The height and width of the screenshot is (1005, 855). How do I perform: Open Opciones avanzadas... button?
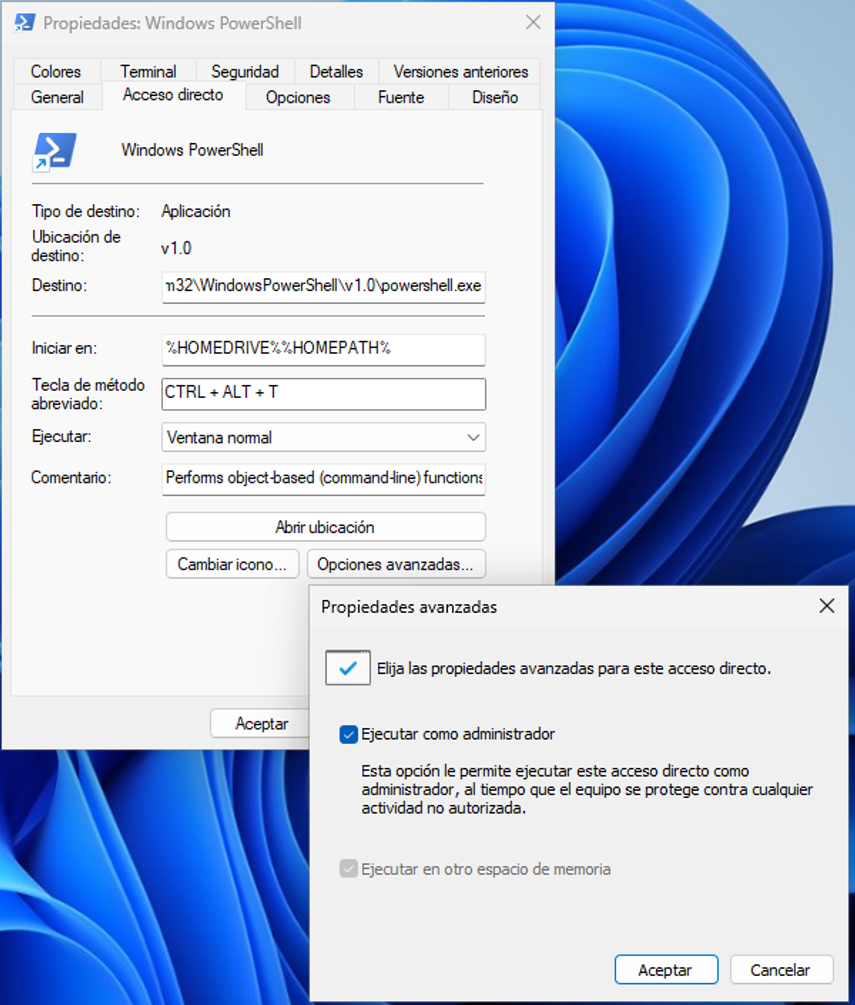(x=395, y=564)
